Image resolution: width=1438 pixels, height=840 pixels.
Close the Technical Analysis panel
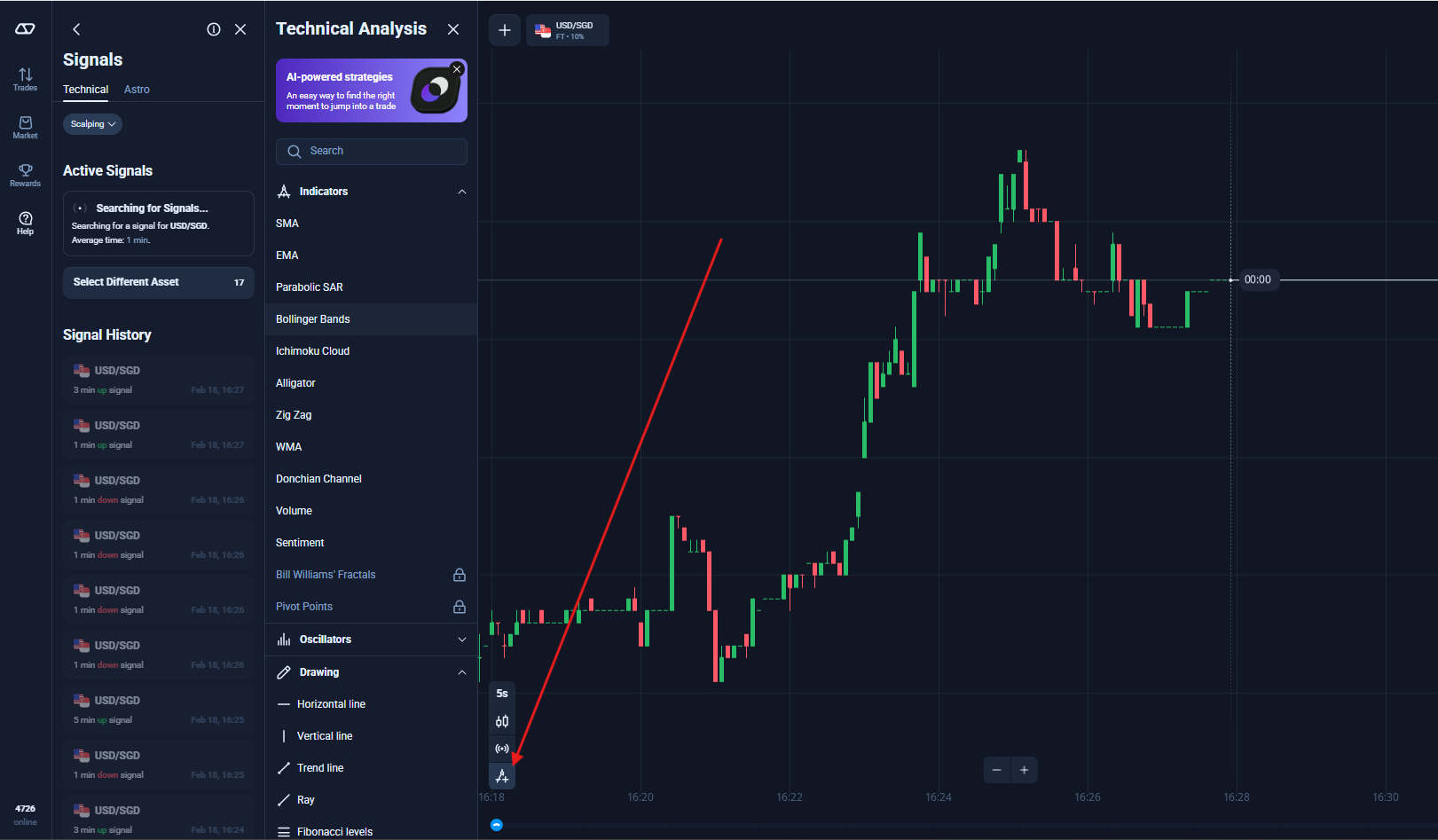point(453,29)
